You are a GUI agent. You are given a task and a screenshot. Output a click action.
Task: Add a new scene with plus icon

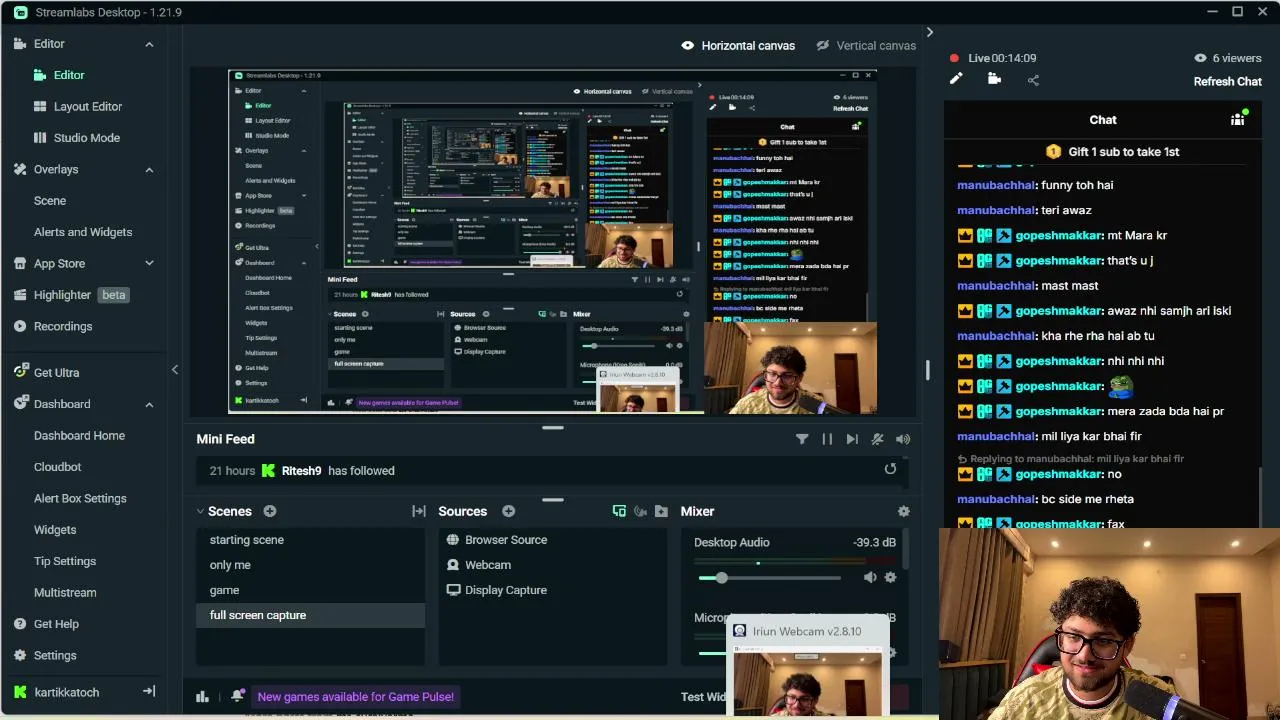pos(270,512)
